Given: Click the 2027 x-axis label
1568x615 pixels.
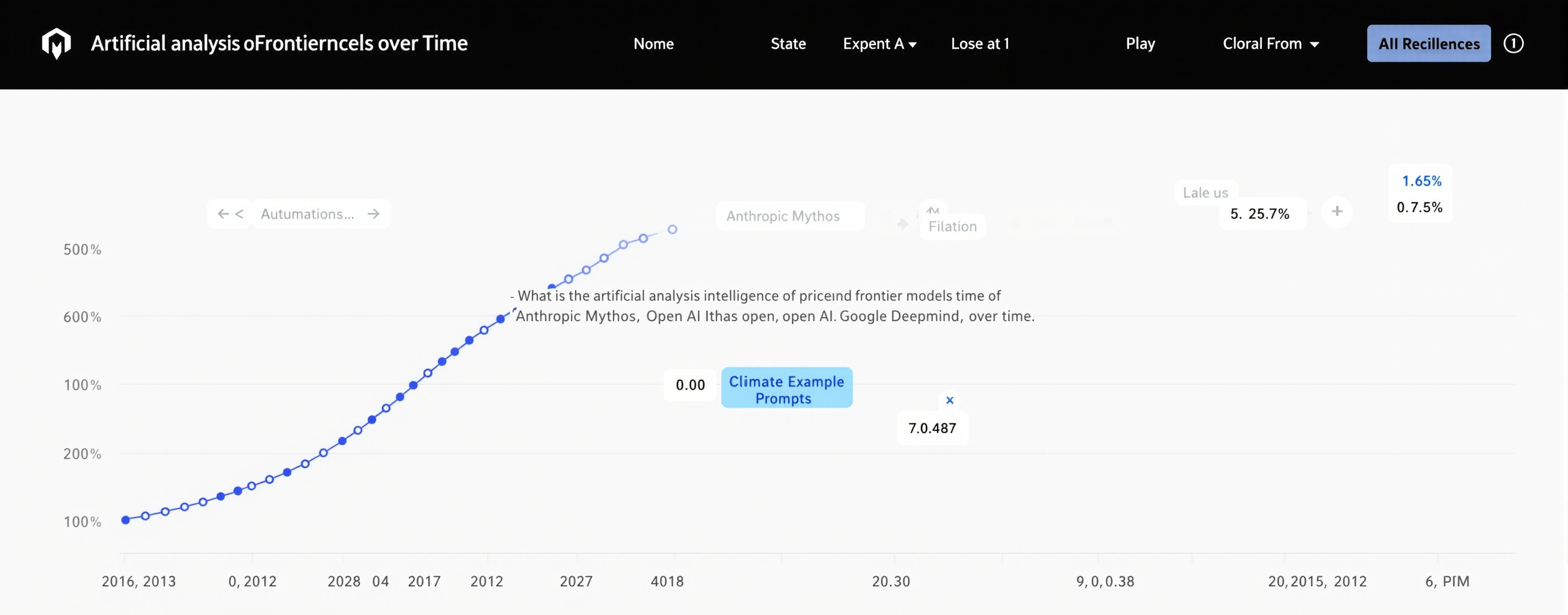Looking at the screenshot, I should click(x=576, y=581).
